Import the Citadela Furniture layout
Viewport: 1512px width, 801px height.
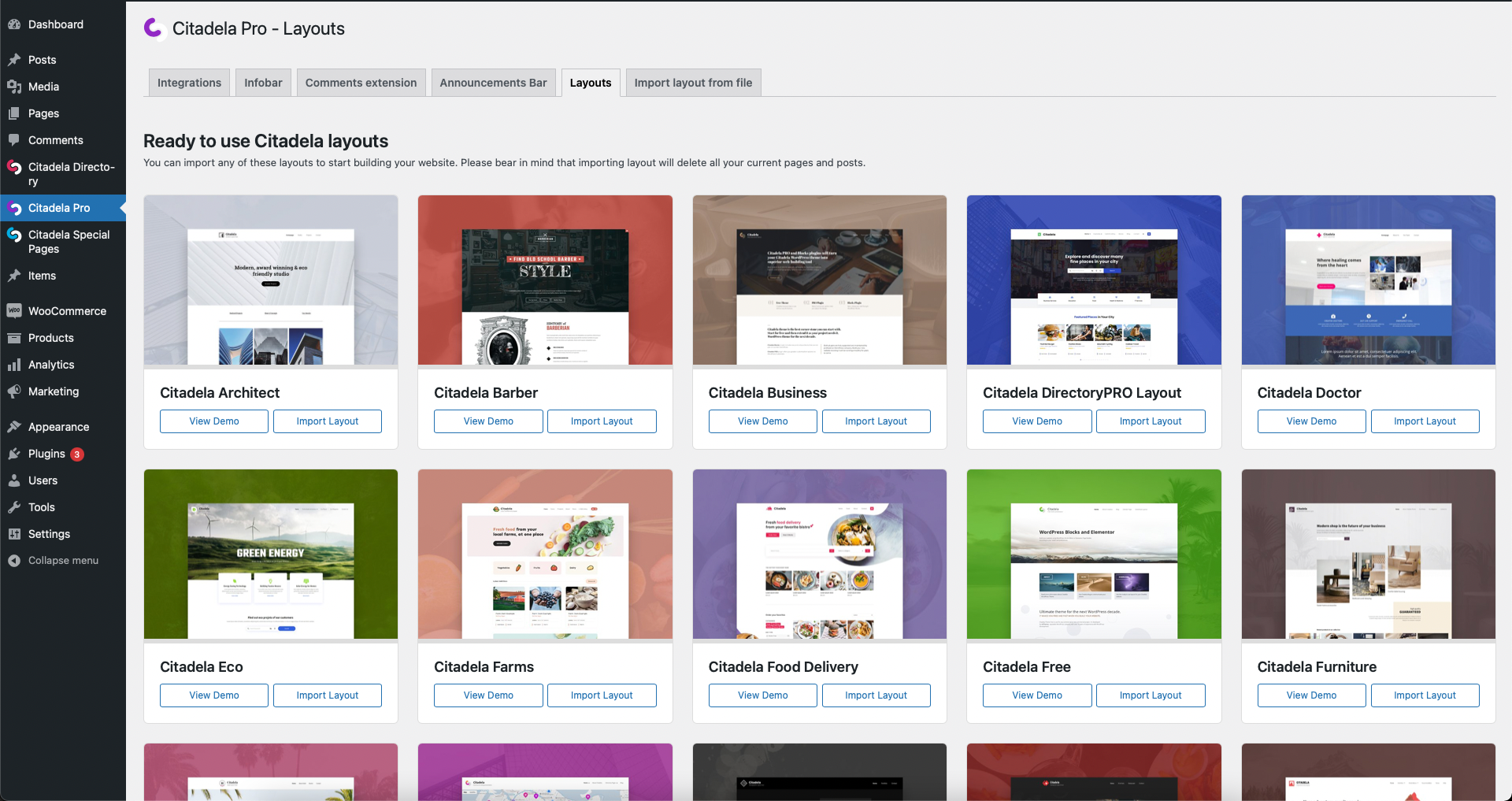coord(1425,695)
